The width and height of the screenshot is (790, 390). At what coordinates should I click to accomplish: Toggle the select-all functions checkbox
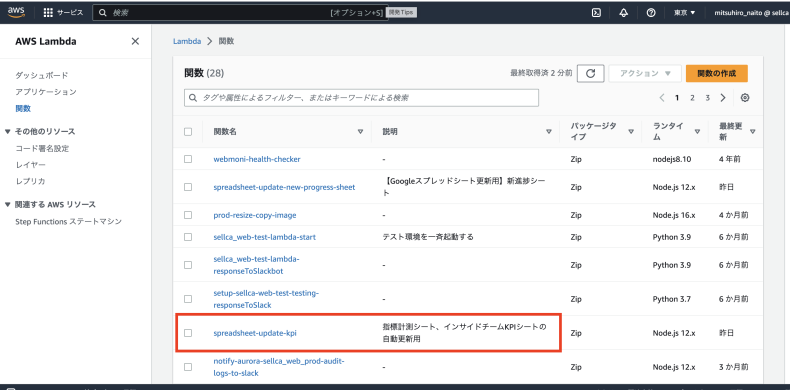click(x=188, y=132)
